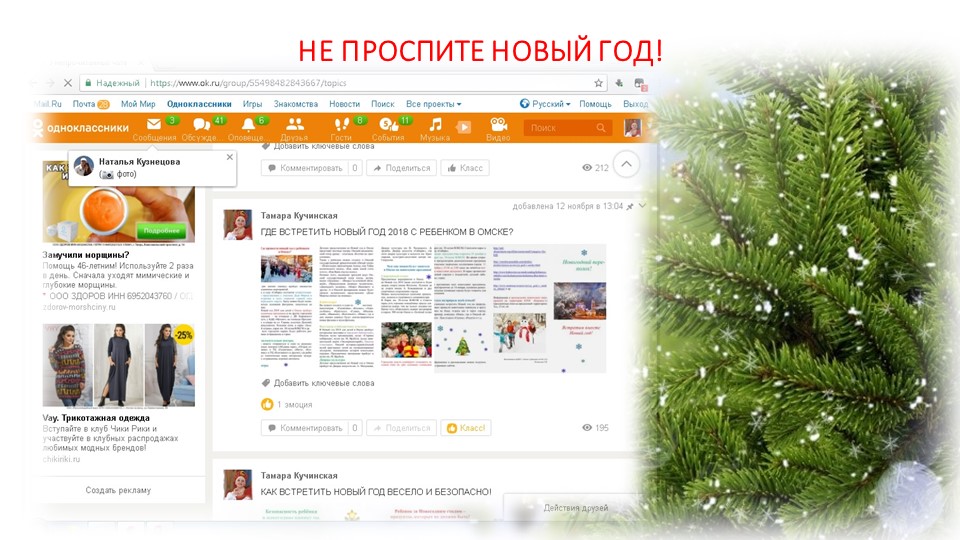The height and width of the screenshot is (540, 960).
Task: Bookmark page with star icon
Action: pyautogui.click(x=598, y=83)
